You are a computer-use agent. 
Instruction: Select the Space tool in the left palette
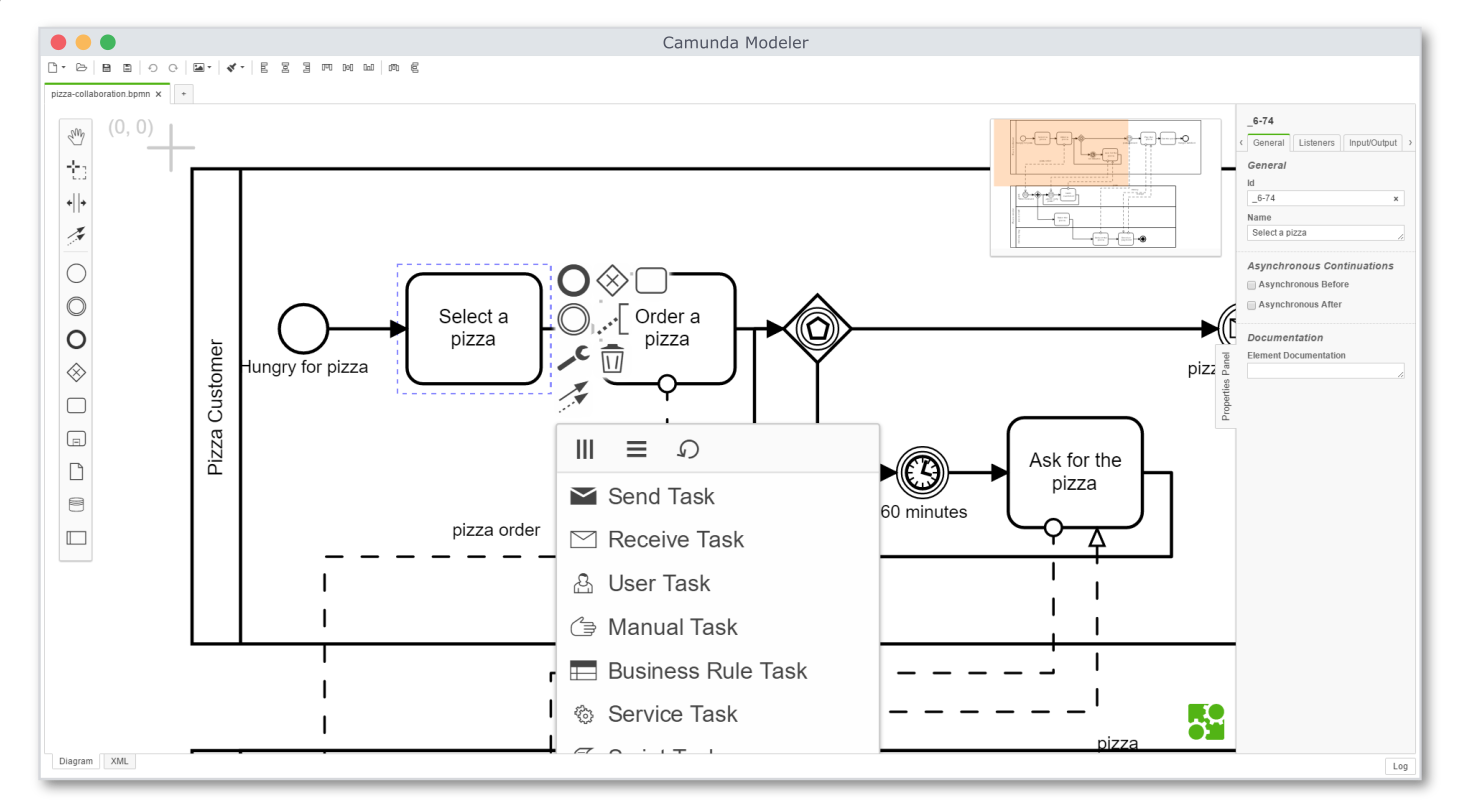tap(75, 202)
